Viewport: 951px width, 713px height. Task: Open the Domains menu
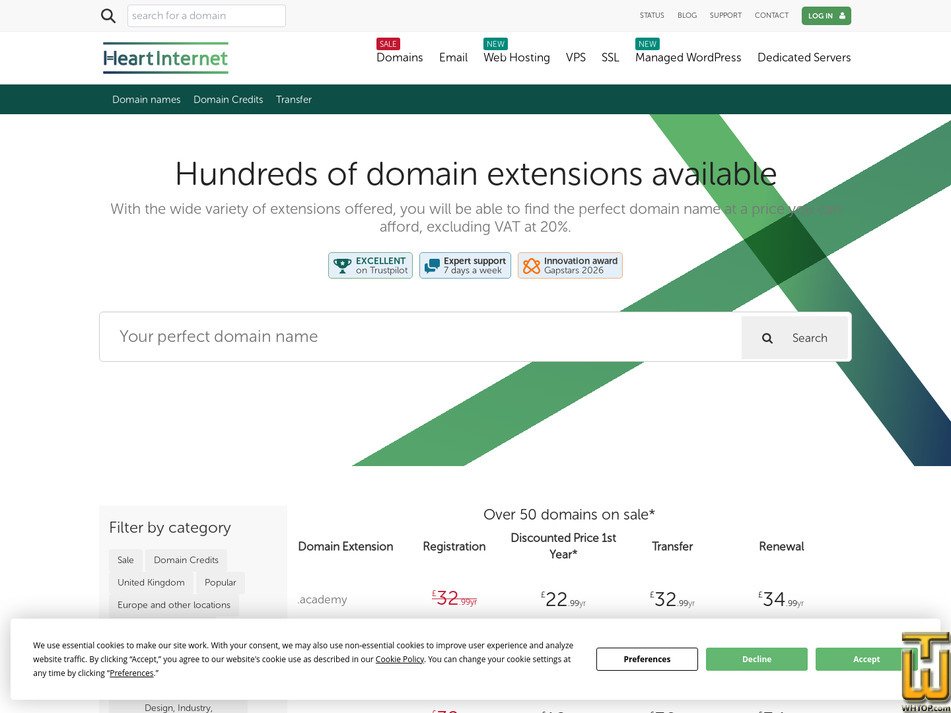[400, 58]
